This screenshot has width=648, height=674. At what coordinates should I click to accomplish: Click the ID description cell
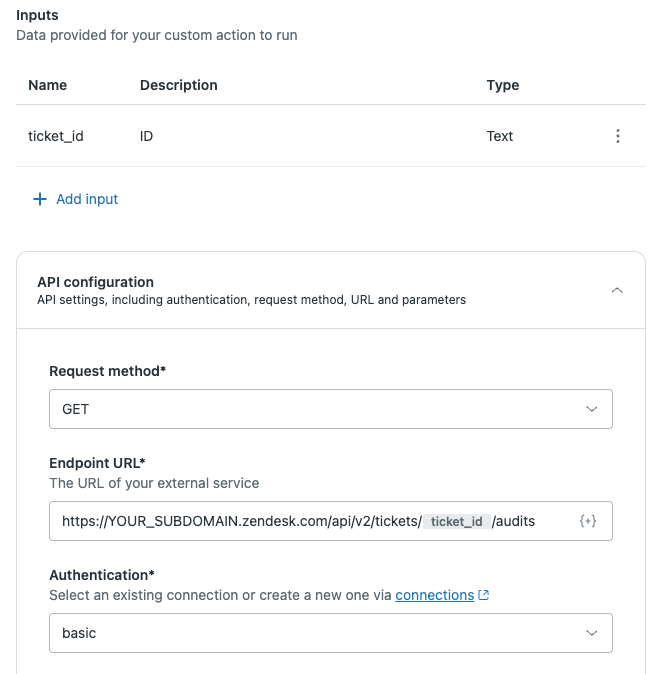pos(146,136)
